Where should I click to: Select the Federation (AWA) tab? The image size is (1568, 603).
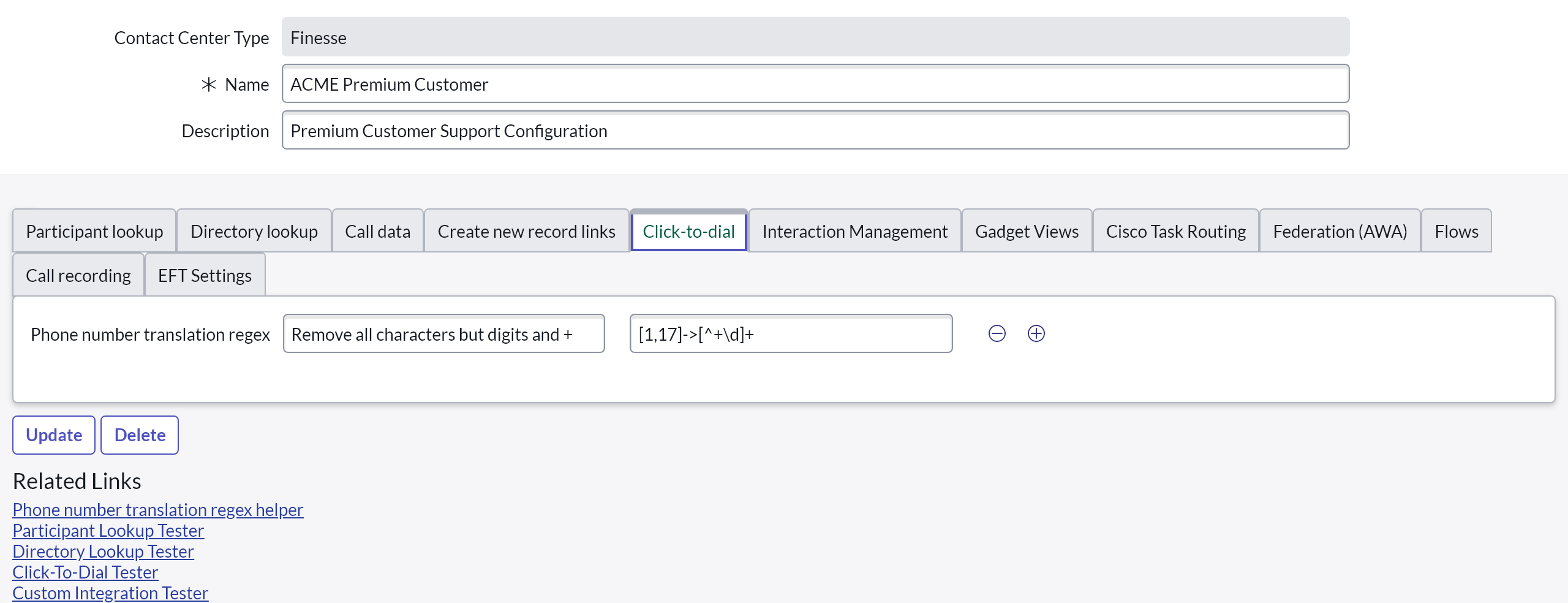click(x=1340, y=231)
